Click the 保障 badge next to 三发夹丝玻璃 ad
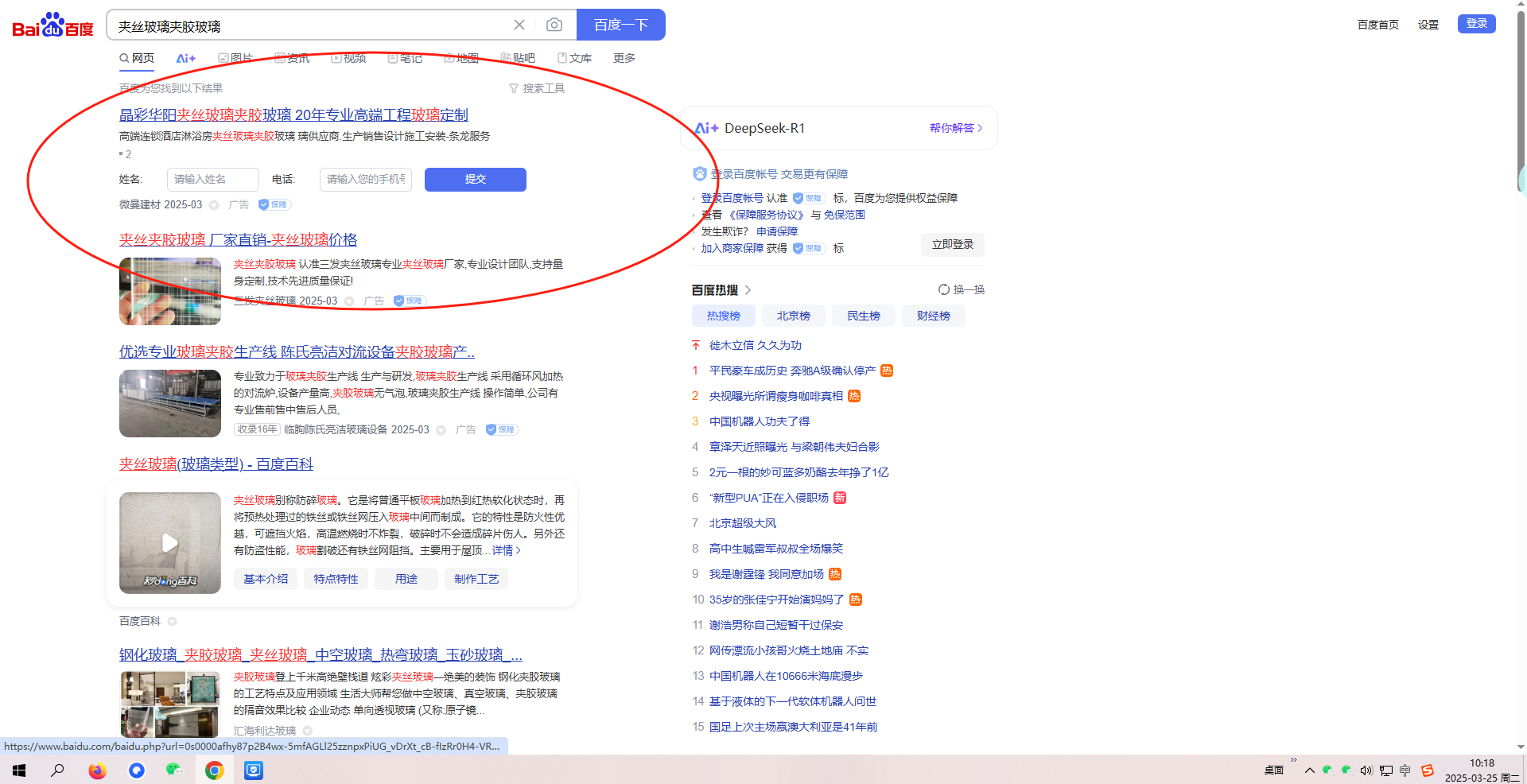Screen dimensions: 1527x784 click(410, 301)
